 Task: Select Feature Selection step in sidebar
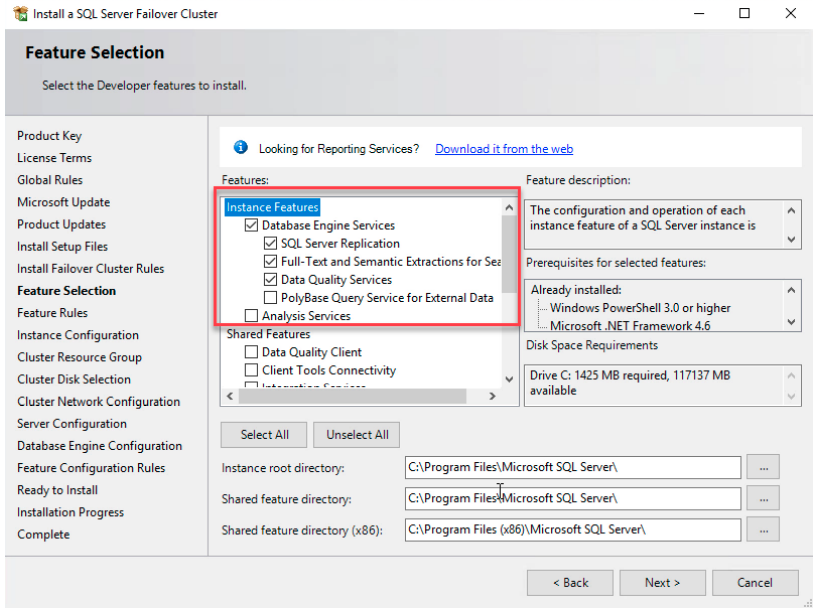coord(67,291)
